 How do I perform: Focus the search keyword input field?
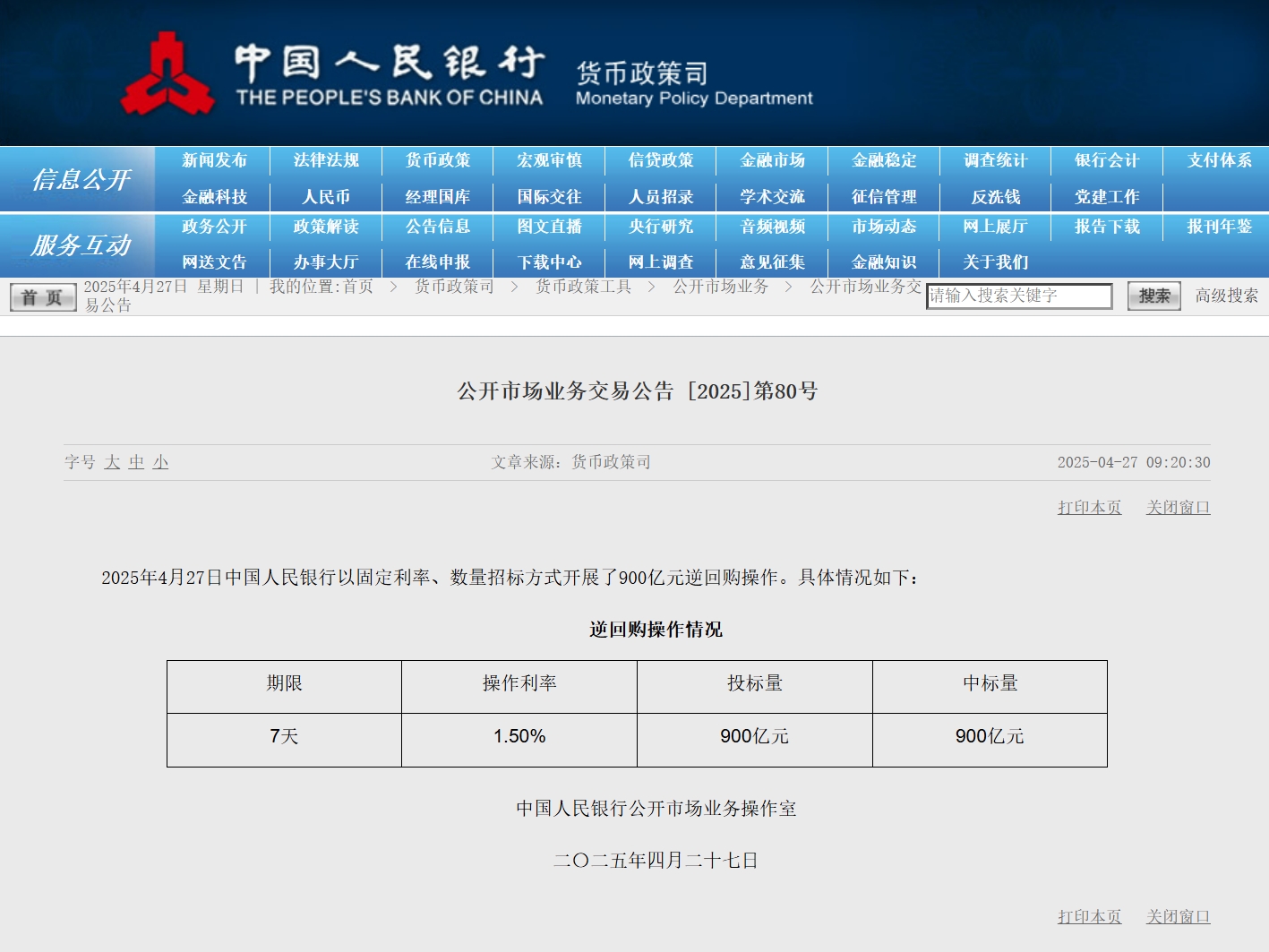(1019, 296)
